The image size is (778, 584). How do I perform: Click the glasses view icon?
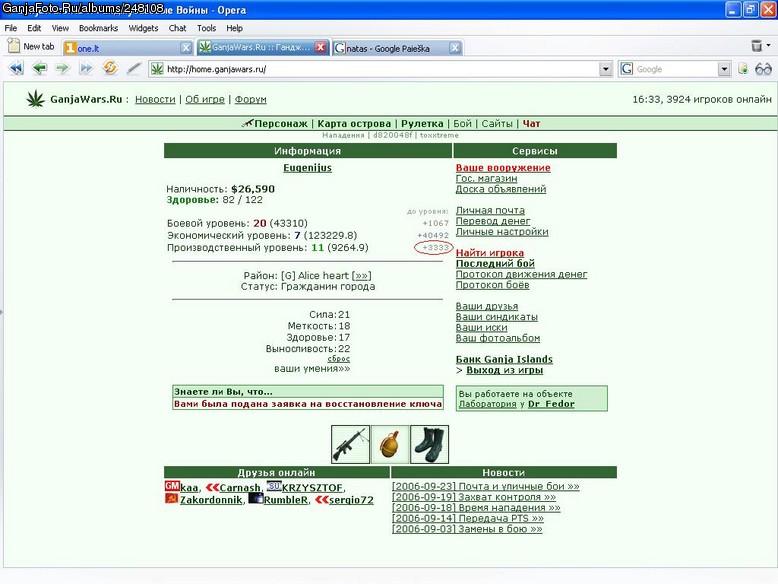[x=763, y=69]
